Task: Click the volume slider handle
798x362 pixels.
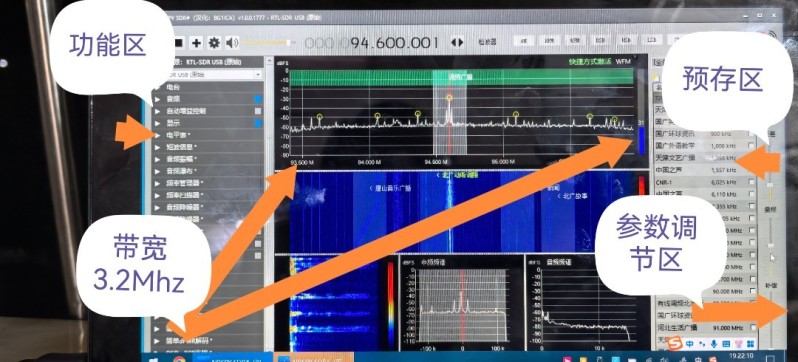Action: (288, 43)
